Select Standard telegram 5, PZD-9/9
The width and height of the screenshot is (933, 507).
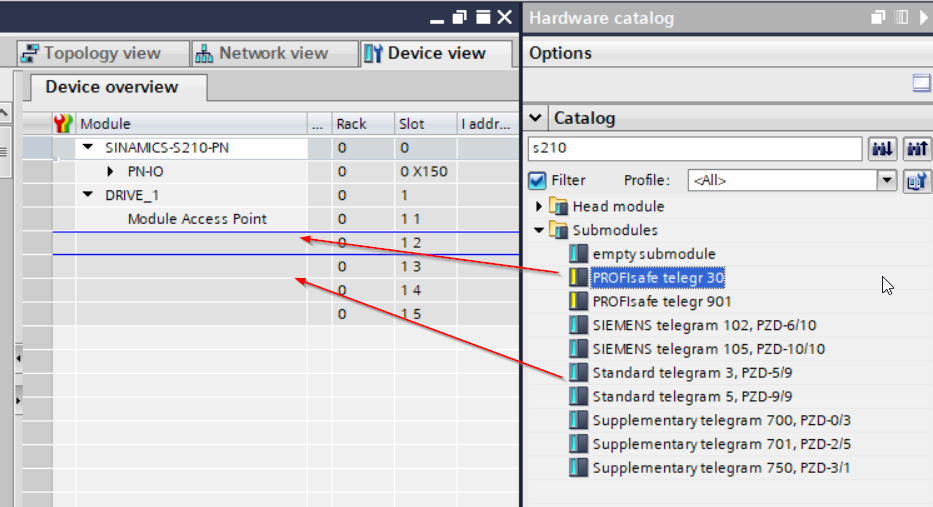(692, 397)
